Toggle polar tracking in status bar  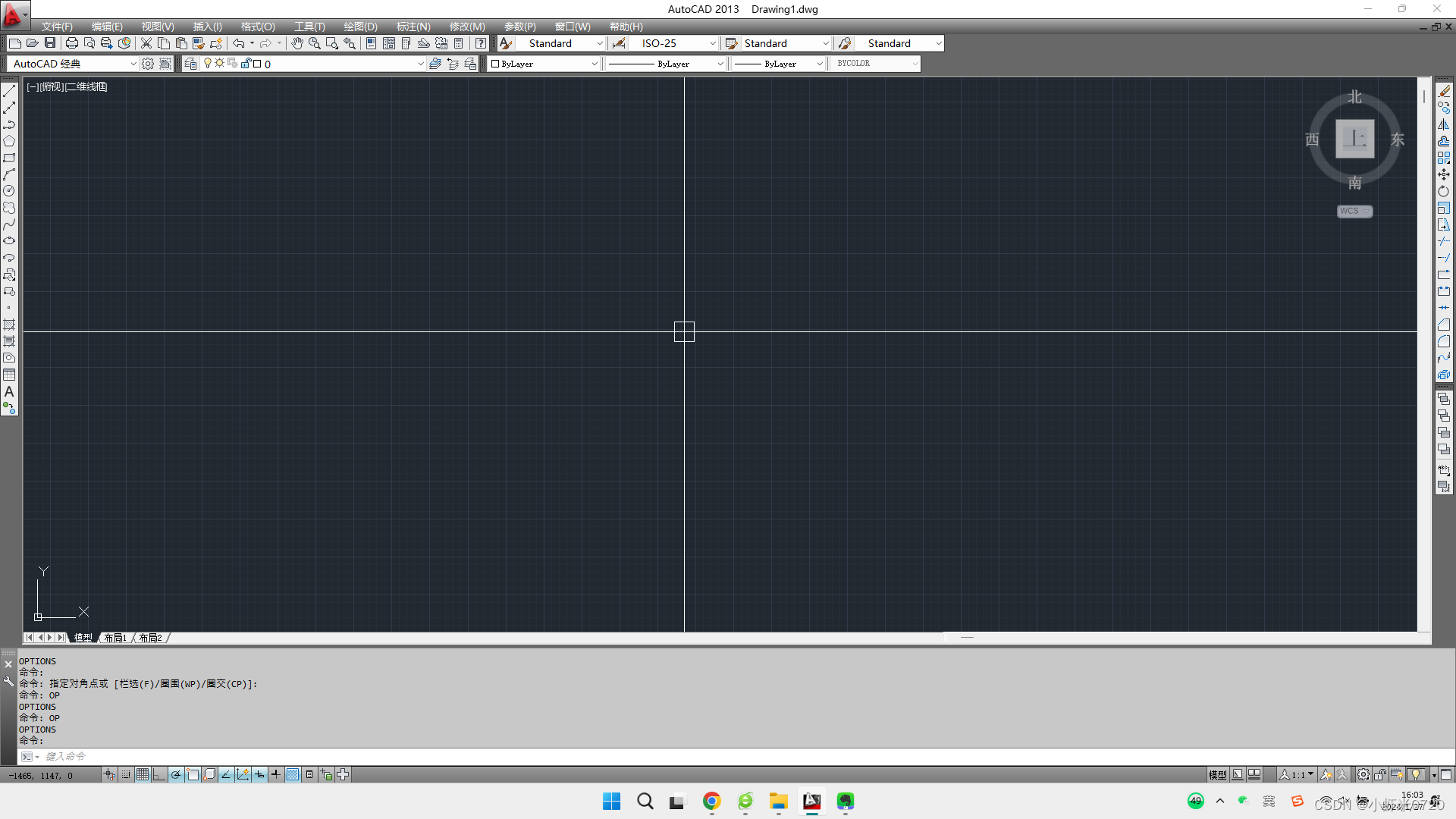click(x=176, y=774)
